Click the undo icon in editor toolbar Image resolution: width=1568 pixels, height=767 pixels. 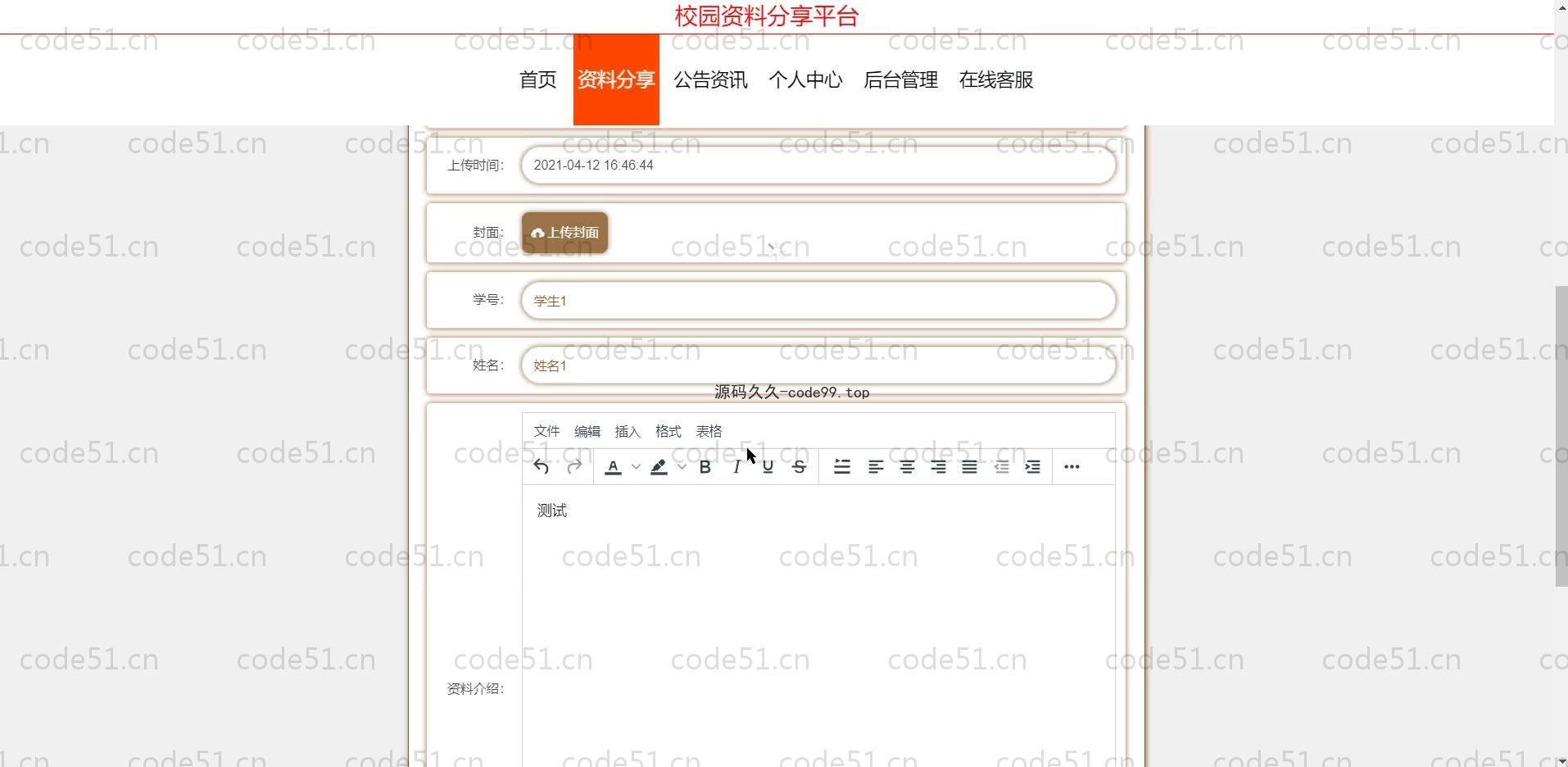pyautogui.click(x=541, y=467)
